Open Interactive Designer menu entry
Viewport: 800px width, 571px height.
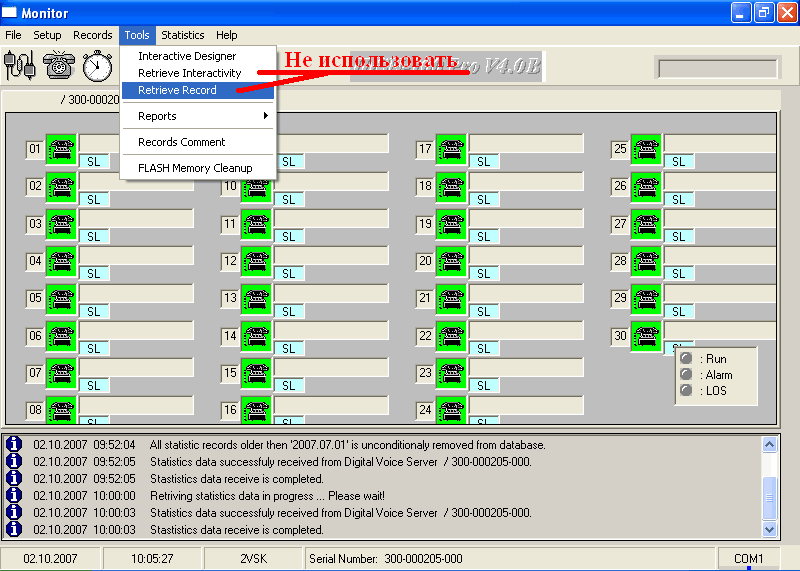[187, 56]
